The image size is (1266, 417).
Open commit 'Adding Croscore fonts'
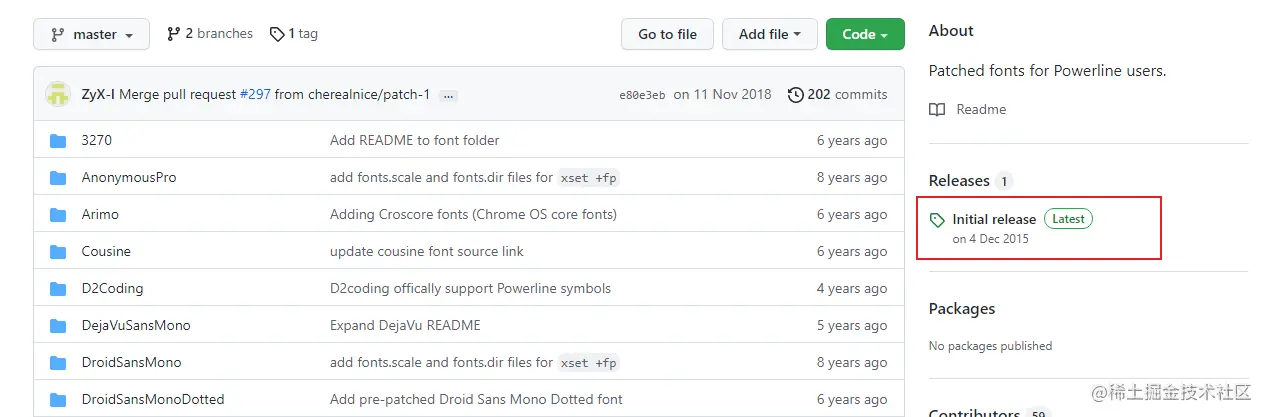tap(473, 215)
